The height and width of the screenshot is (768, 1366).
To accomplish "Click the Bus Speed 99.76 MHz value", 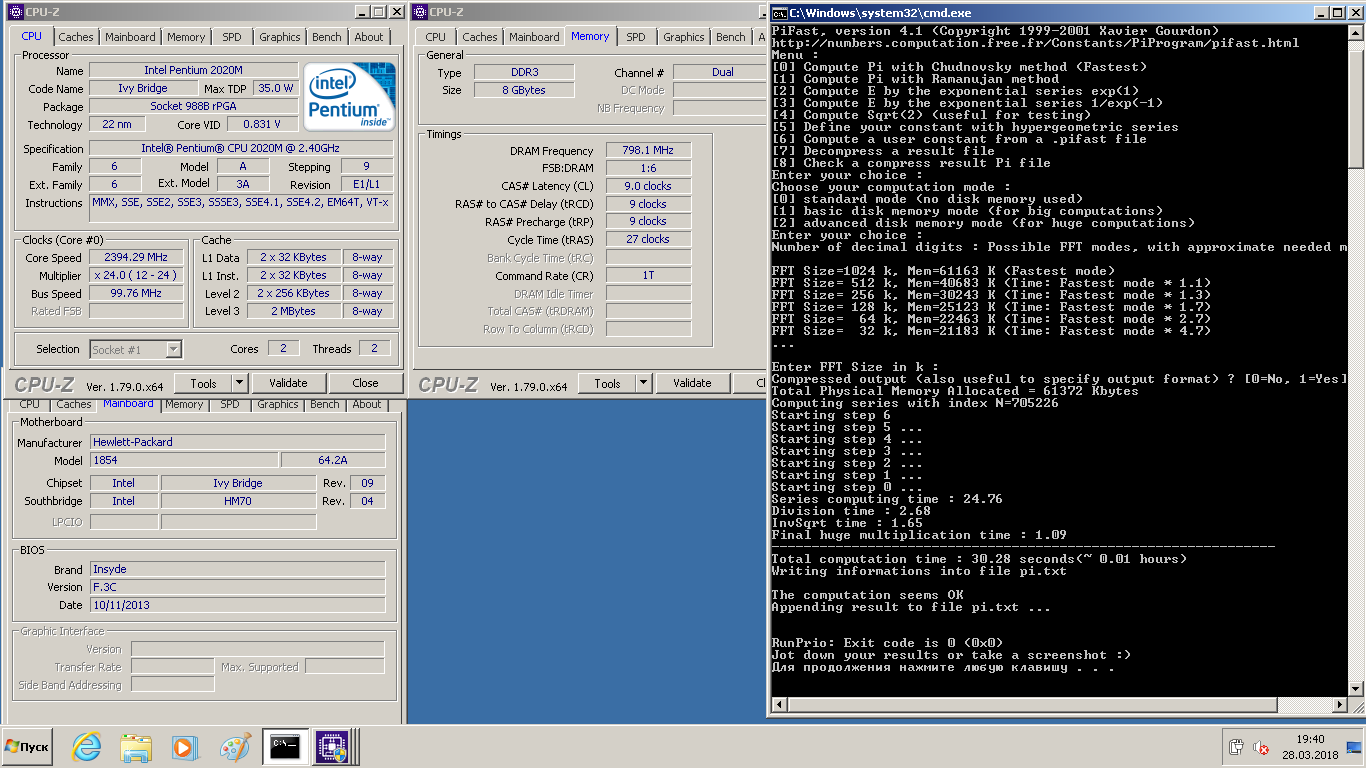I will [137, 294].
